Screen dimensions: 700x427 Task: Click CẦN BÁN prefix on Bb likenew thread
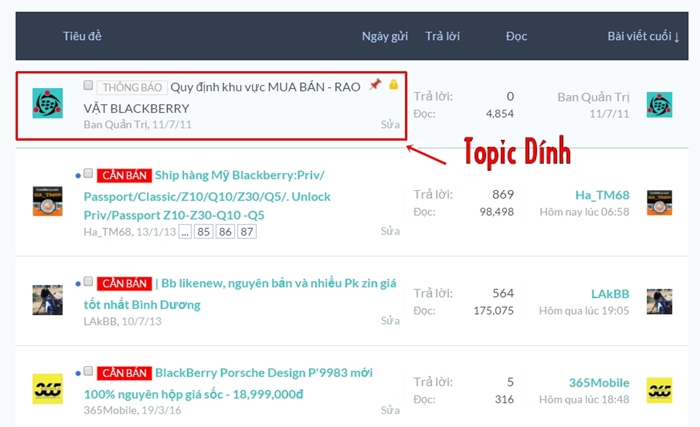(x=125, y=283)
